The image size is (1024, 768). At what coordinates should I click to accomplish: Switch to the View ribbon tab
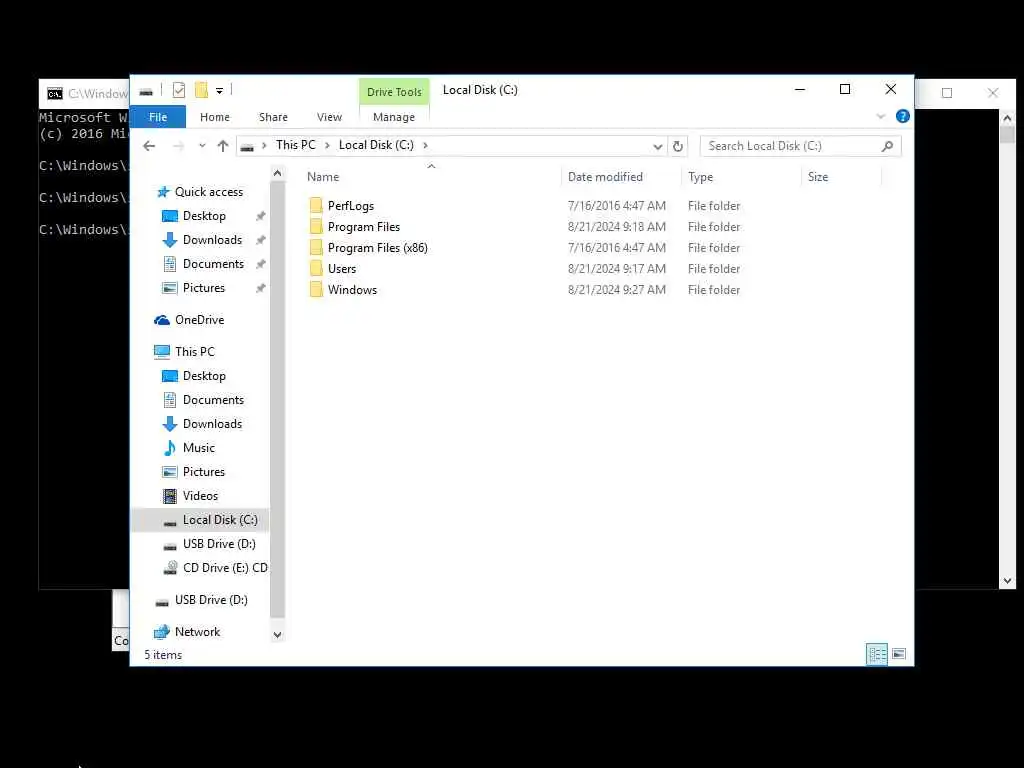coord(329,117)
